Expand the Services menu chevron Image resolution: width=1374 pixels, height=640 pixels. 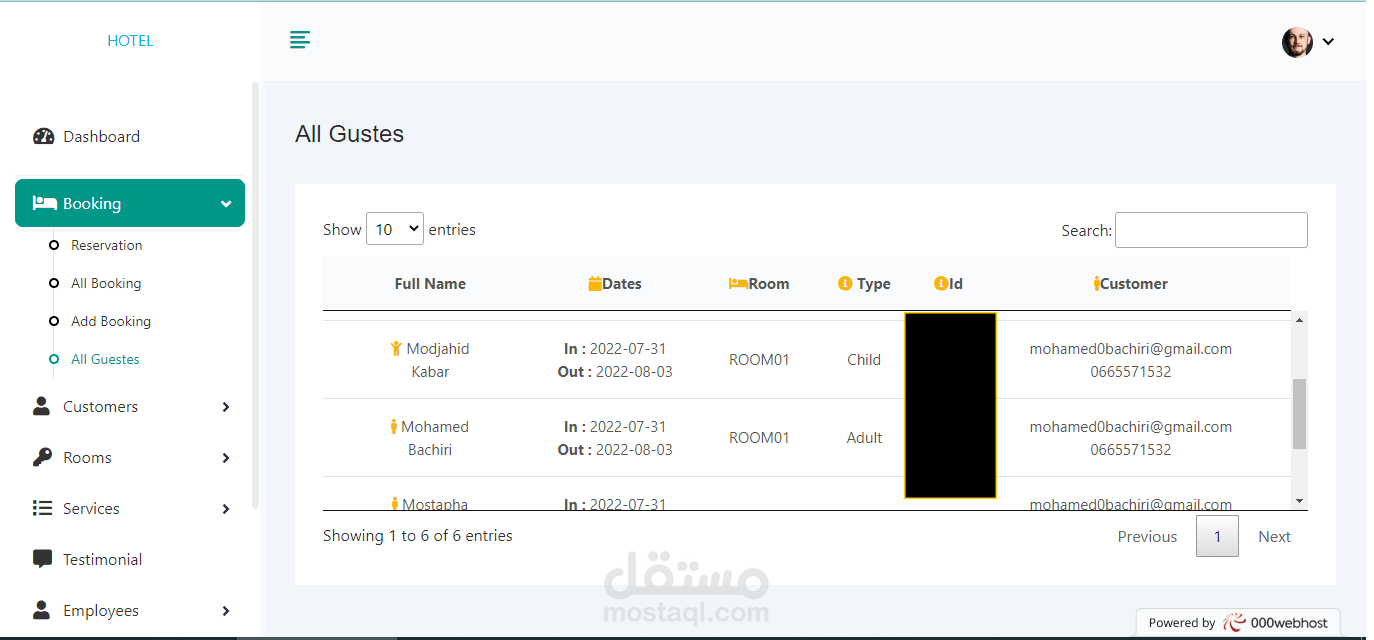click(226, 509)
